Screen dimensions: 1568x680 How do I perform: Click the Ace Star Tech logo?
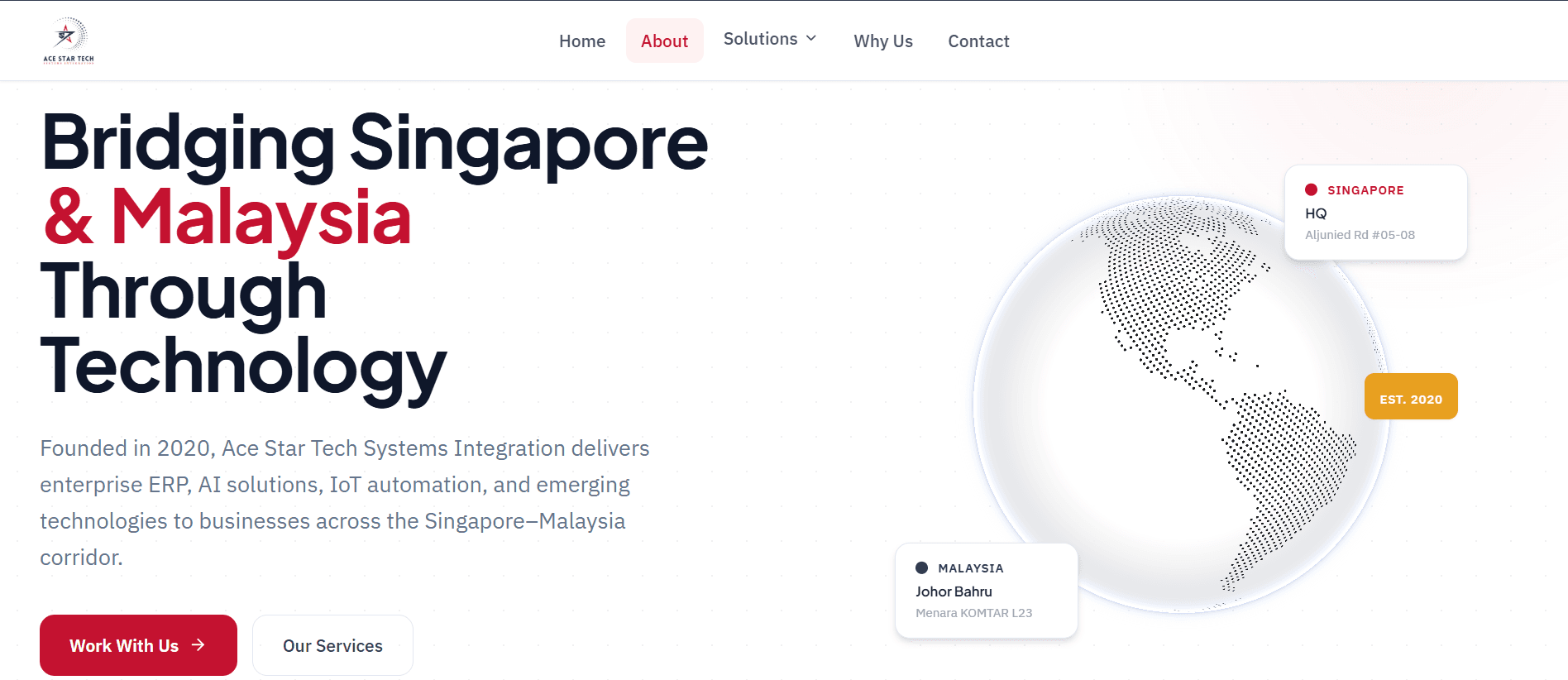[69, 41]
